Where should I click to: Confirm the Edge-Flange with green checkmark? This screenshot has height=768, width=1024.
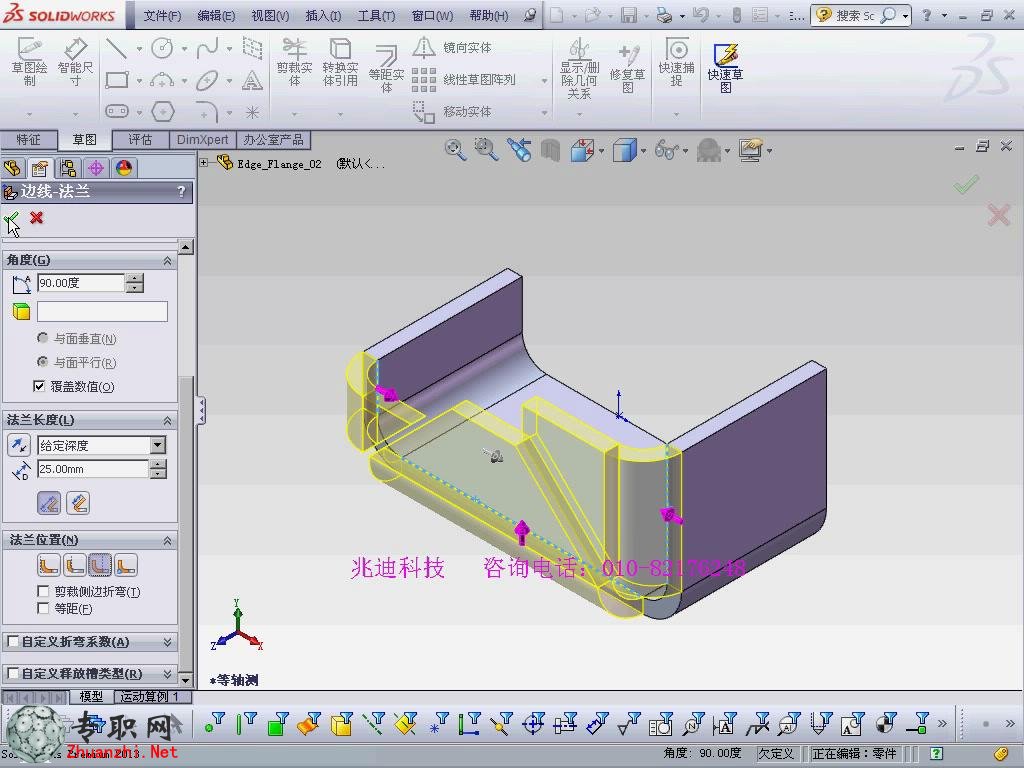(11, 219)
